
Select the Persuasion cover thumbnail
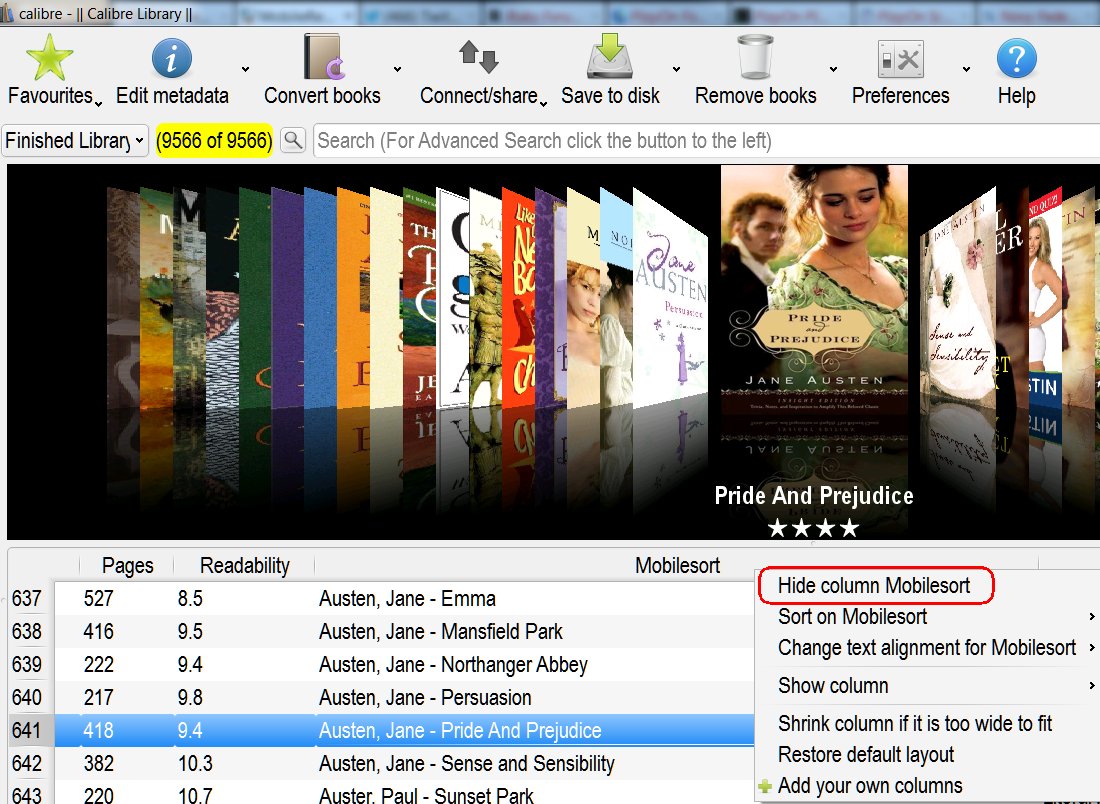[670, 300]
